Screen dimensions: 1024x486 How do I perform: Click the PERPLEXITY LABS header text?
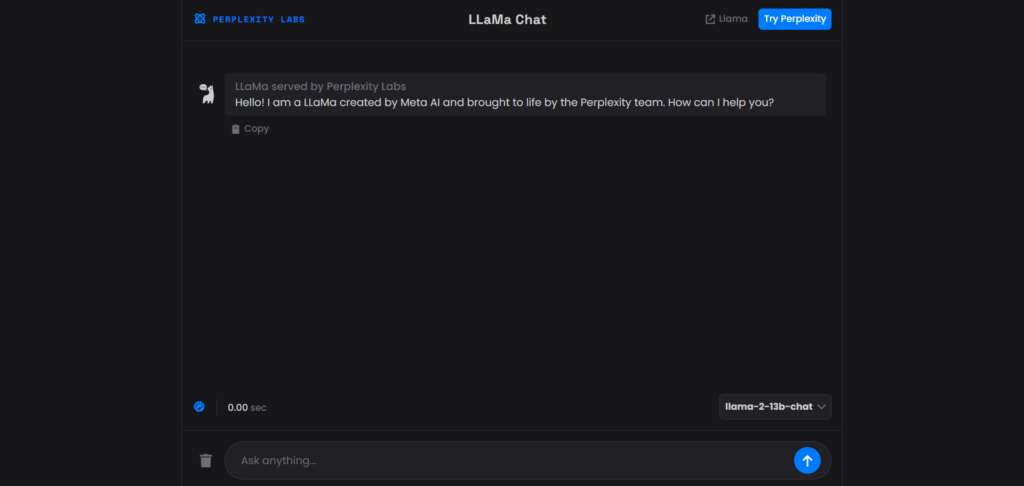259,19
